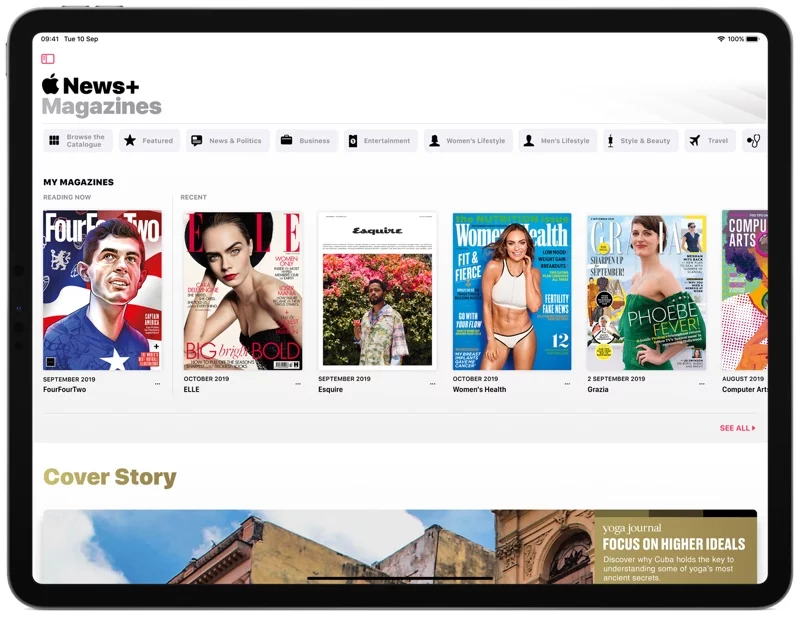
Task: Open more options for Grazia
Action: 702,384
